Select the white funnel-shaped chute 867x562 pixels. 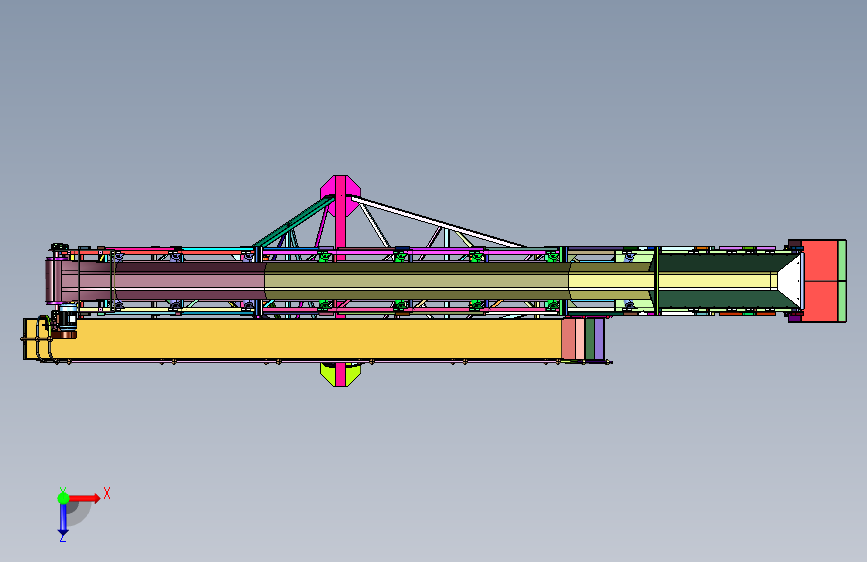pyautogui.click(x=790, y=280)
